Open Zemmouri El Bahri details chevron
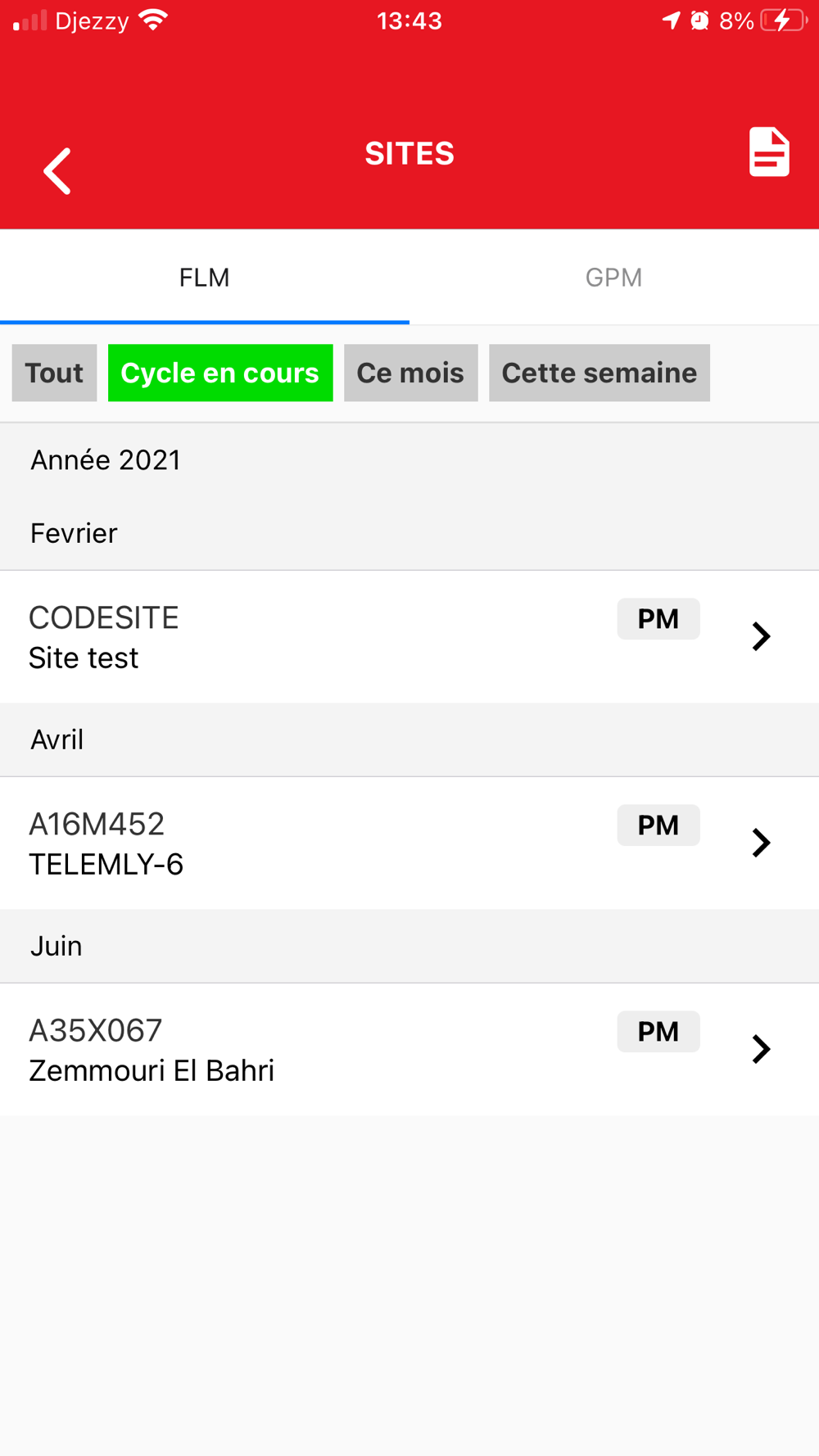The image size is (819, 1456). pyautogui.click(x=761, y=1049)
